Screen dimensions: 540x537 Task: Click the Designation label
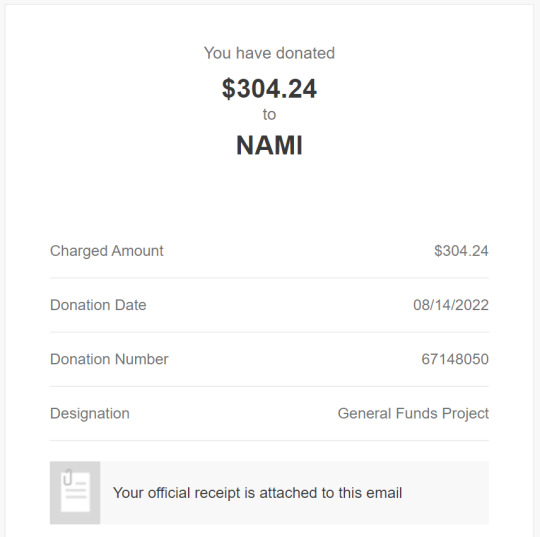(x=90, y=413)
